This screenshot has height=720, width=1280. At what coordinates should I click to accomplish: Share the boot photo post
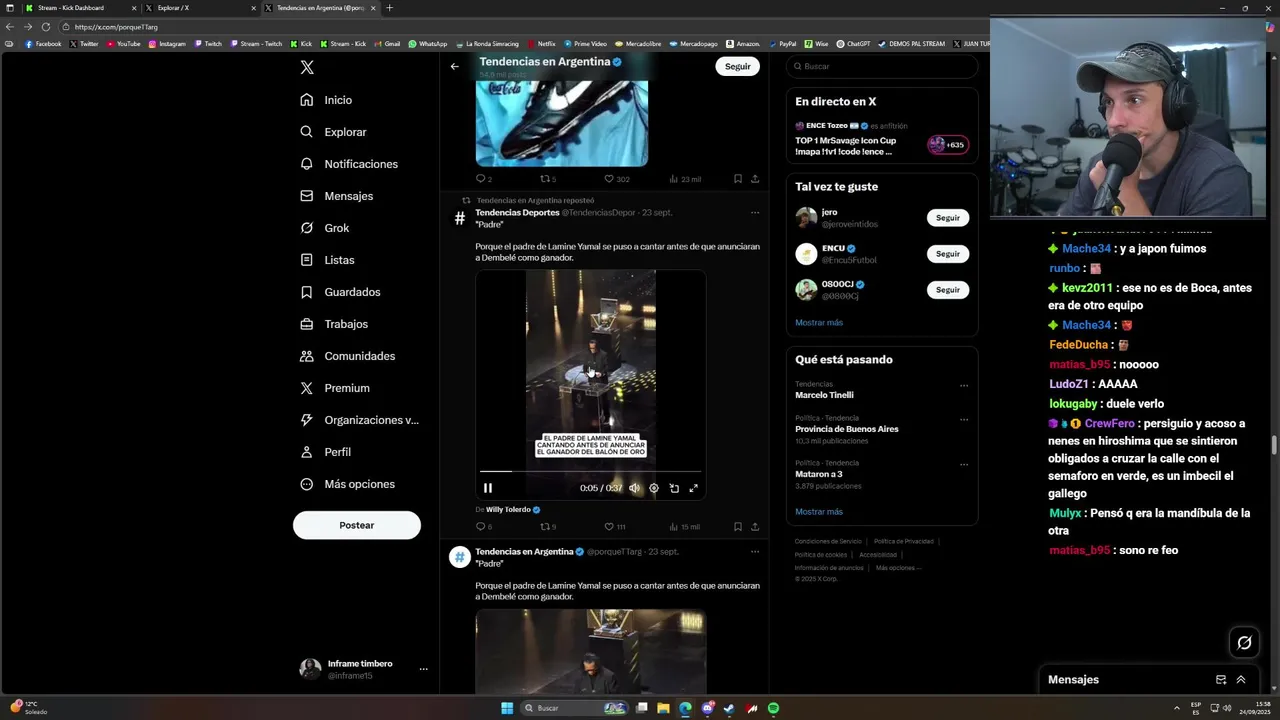click(x=755, y=179)
